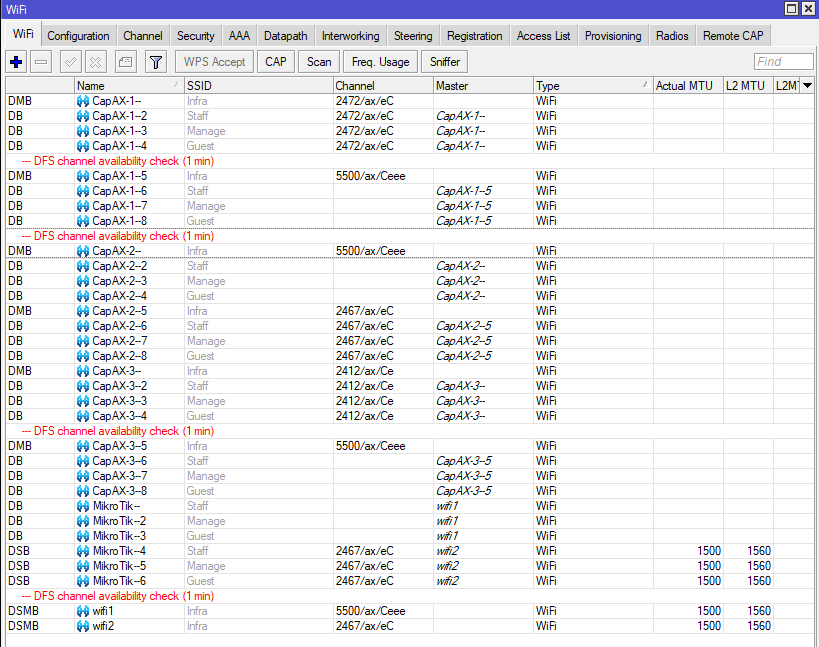819x647 pixels.
Task: Open the Steering tab
Action: [413, 36]
